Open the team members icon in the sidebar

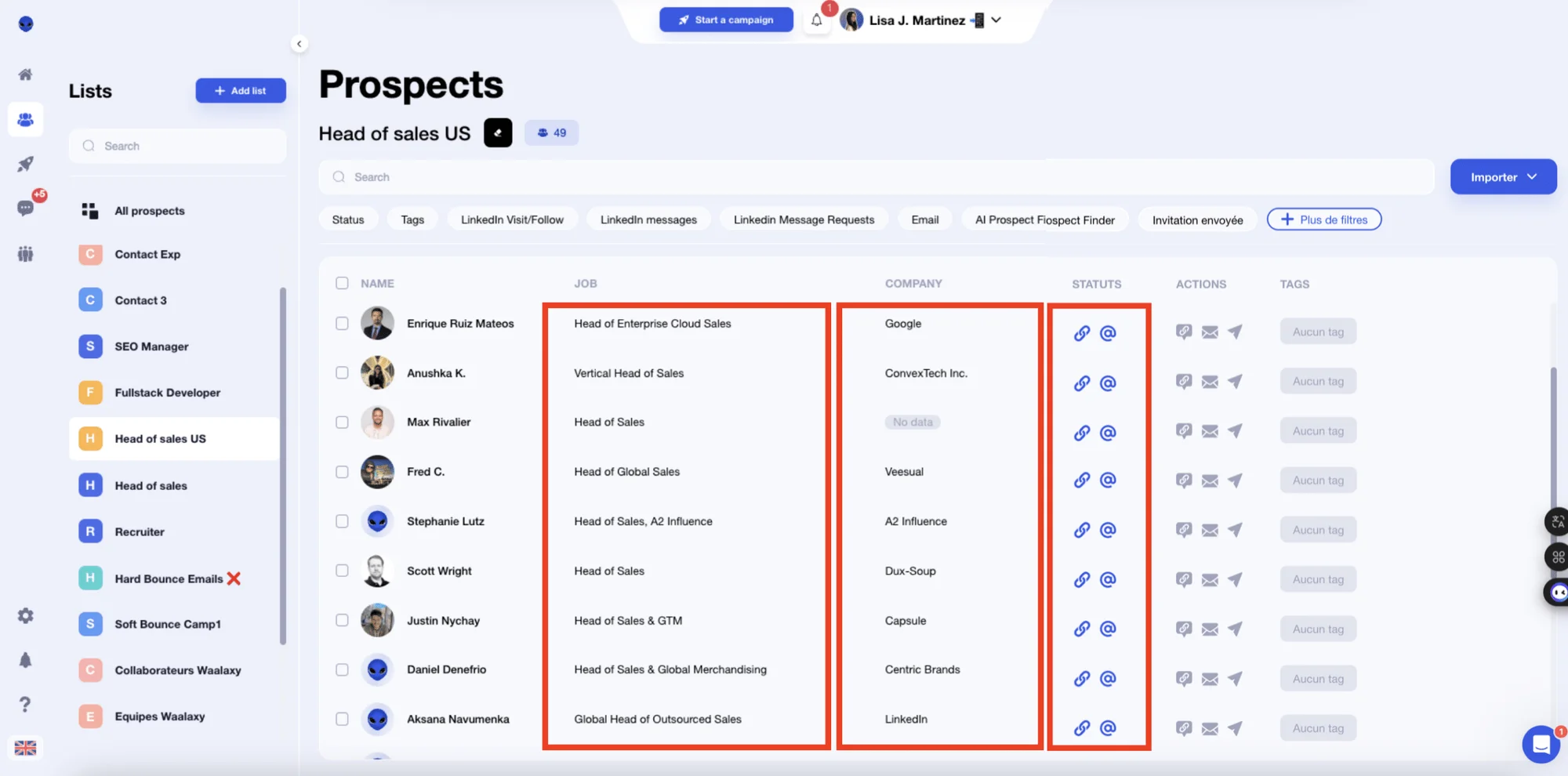click(x=25, y=253)
